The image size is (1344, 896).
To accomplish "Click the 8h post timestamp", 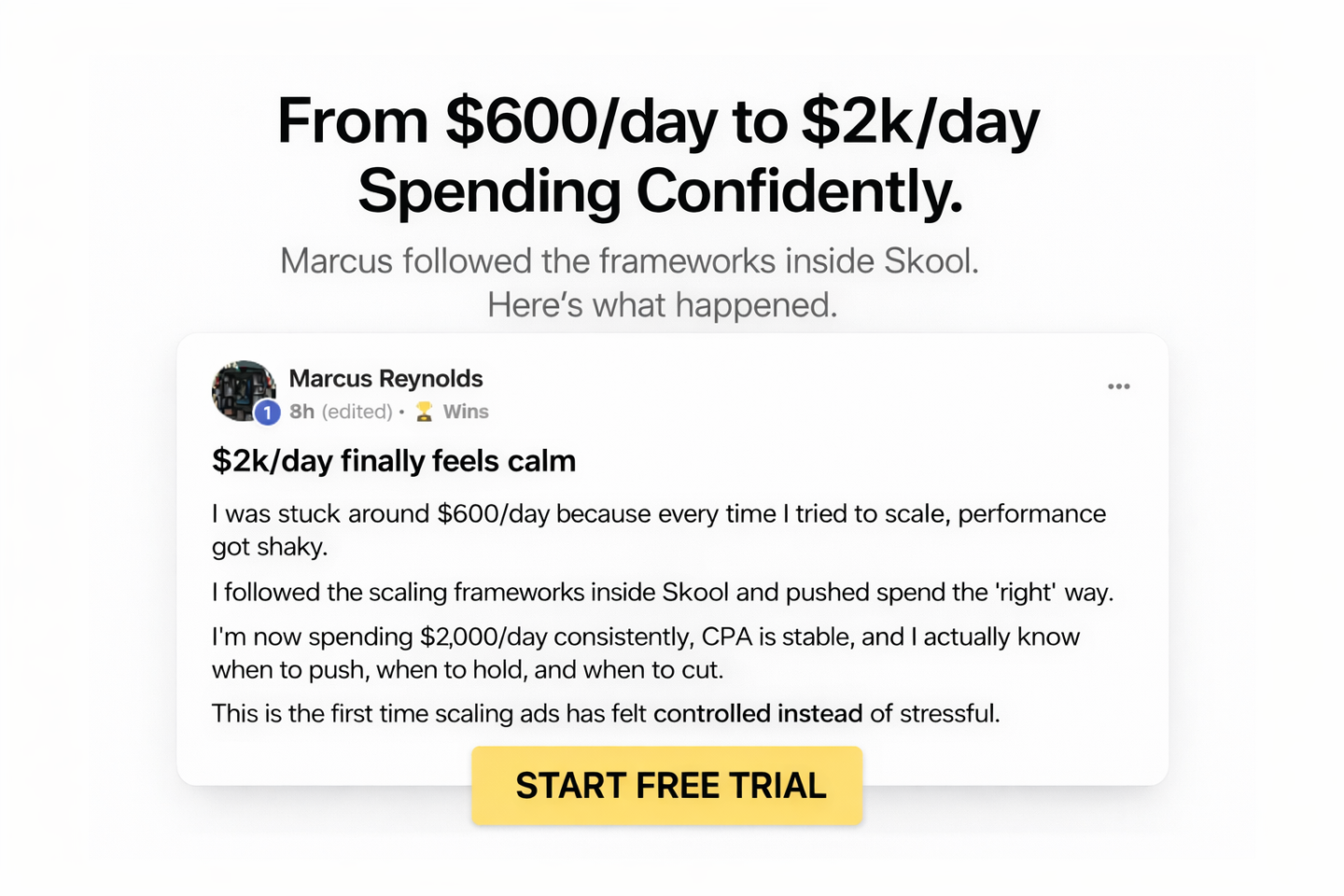I will tap(301, 412).
